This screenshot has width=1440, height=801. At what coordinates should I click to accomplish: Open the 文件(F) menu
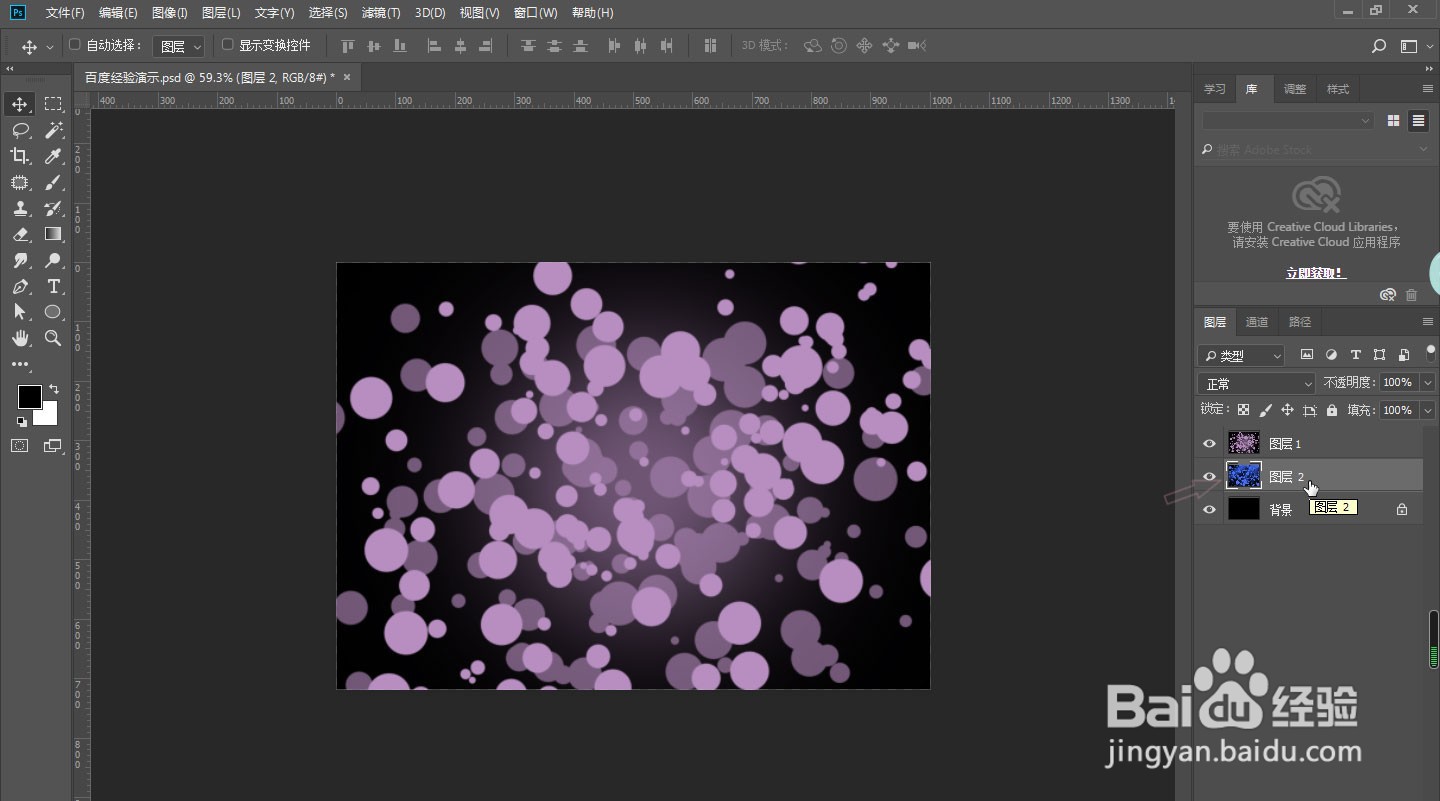[x=65, y=13]
